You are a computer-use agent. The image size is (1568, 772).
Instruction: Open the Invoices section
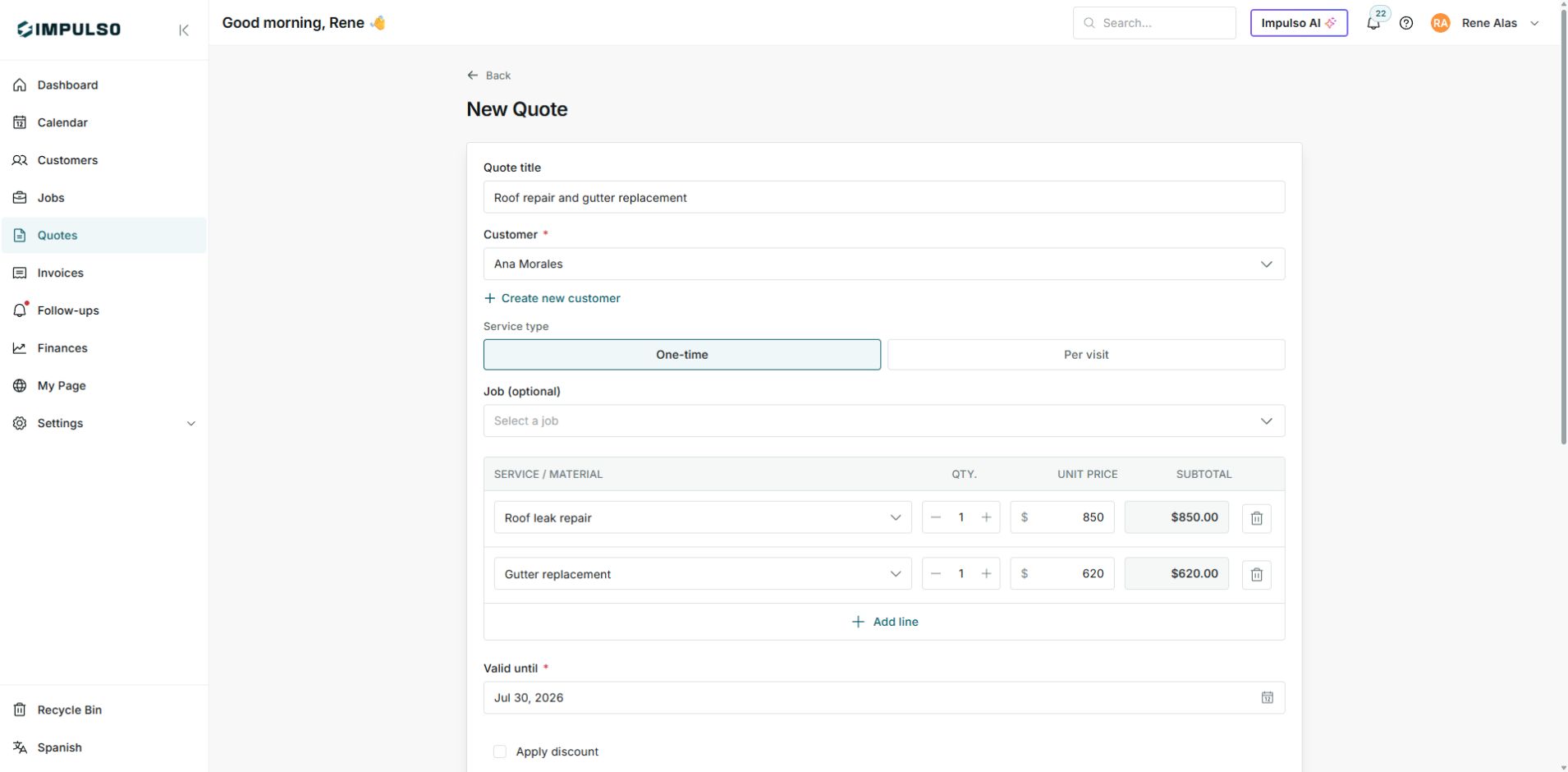pyautogui.click(x=103, y=273)
